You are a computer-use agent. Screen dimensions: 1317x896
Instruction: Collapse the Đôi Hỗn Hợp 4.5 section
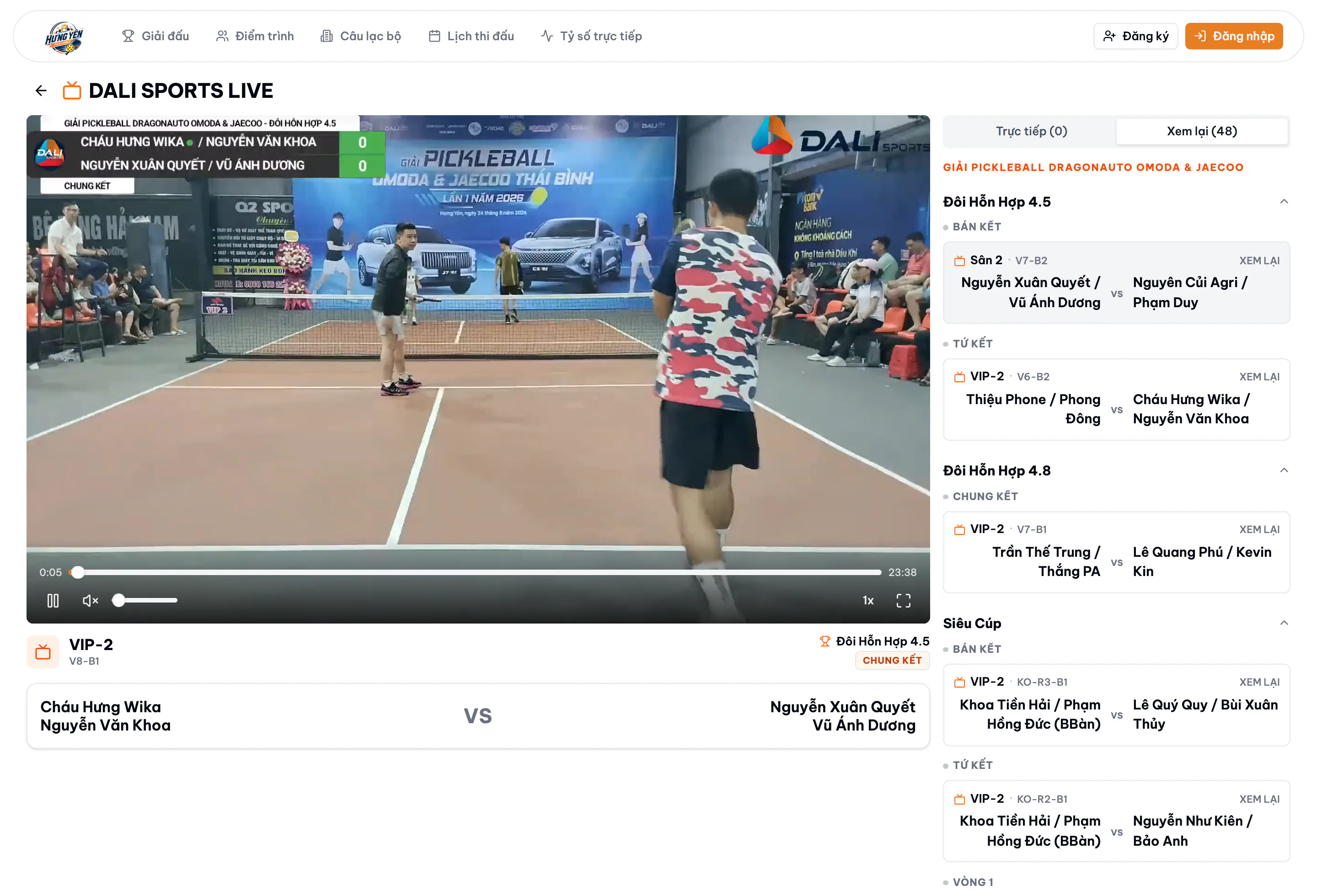(1284, 202)
